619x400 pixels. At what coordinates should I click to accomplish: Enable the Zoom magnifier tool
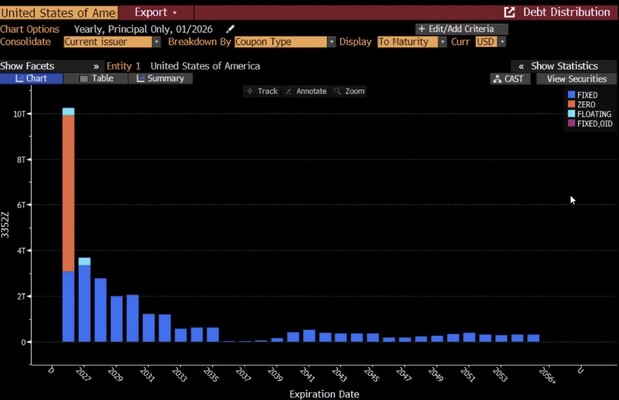(x=349, y=91)
